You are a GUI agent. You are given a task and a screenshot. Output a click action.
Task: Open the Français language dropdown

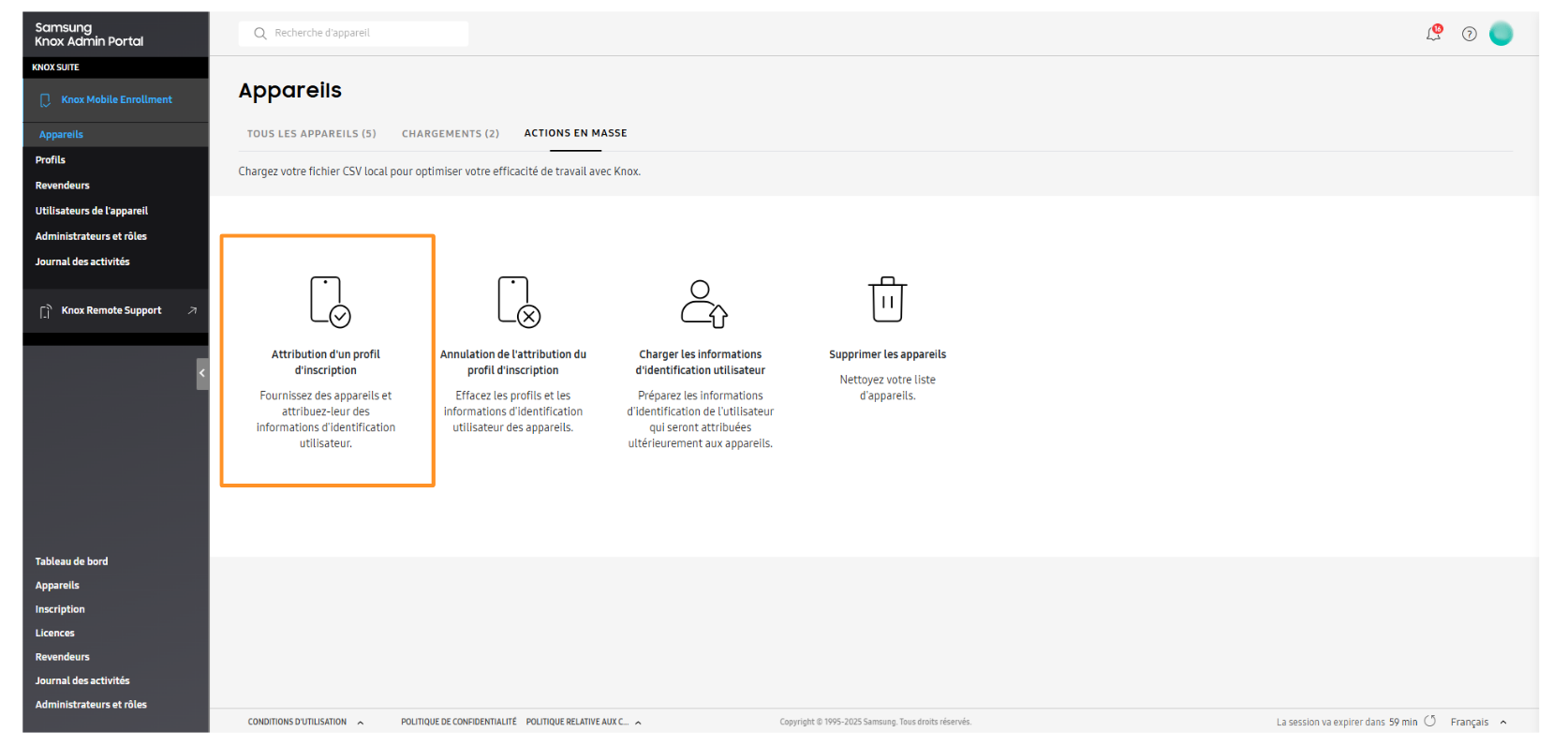[1478, 722]
